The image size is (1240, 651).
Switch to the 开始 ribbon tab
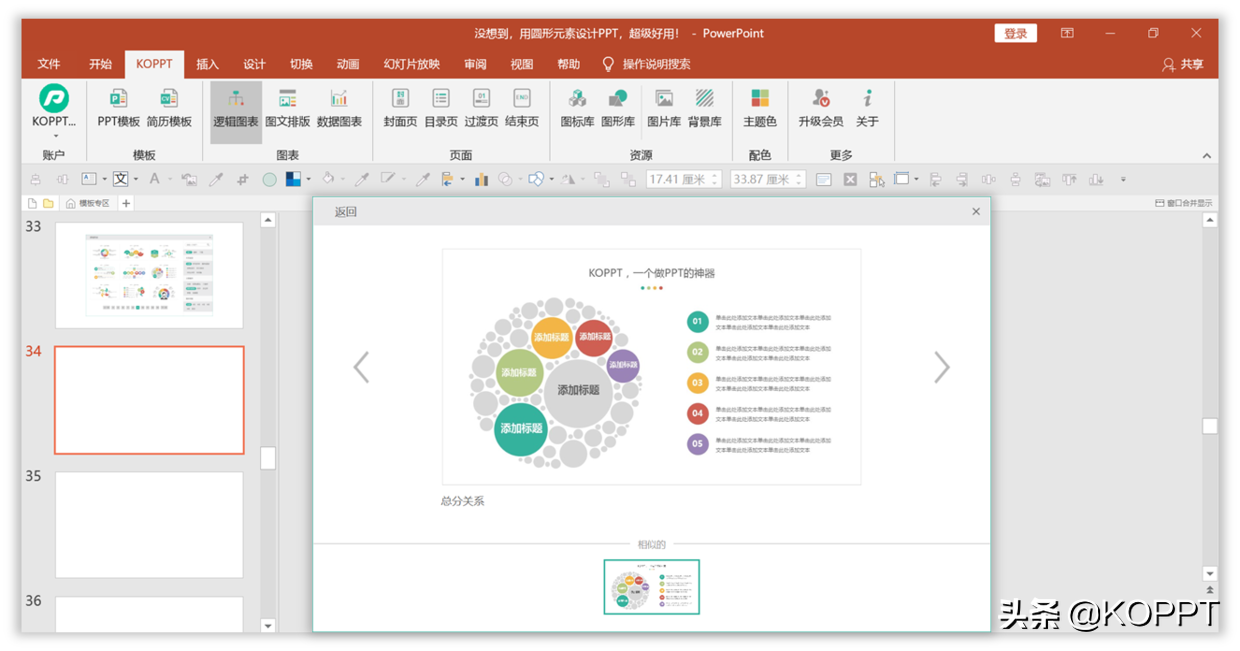click(100, 64)
